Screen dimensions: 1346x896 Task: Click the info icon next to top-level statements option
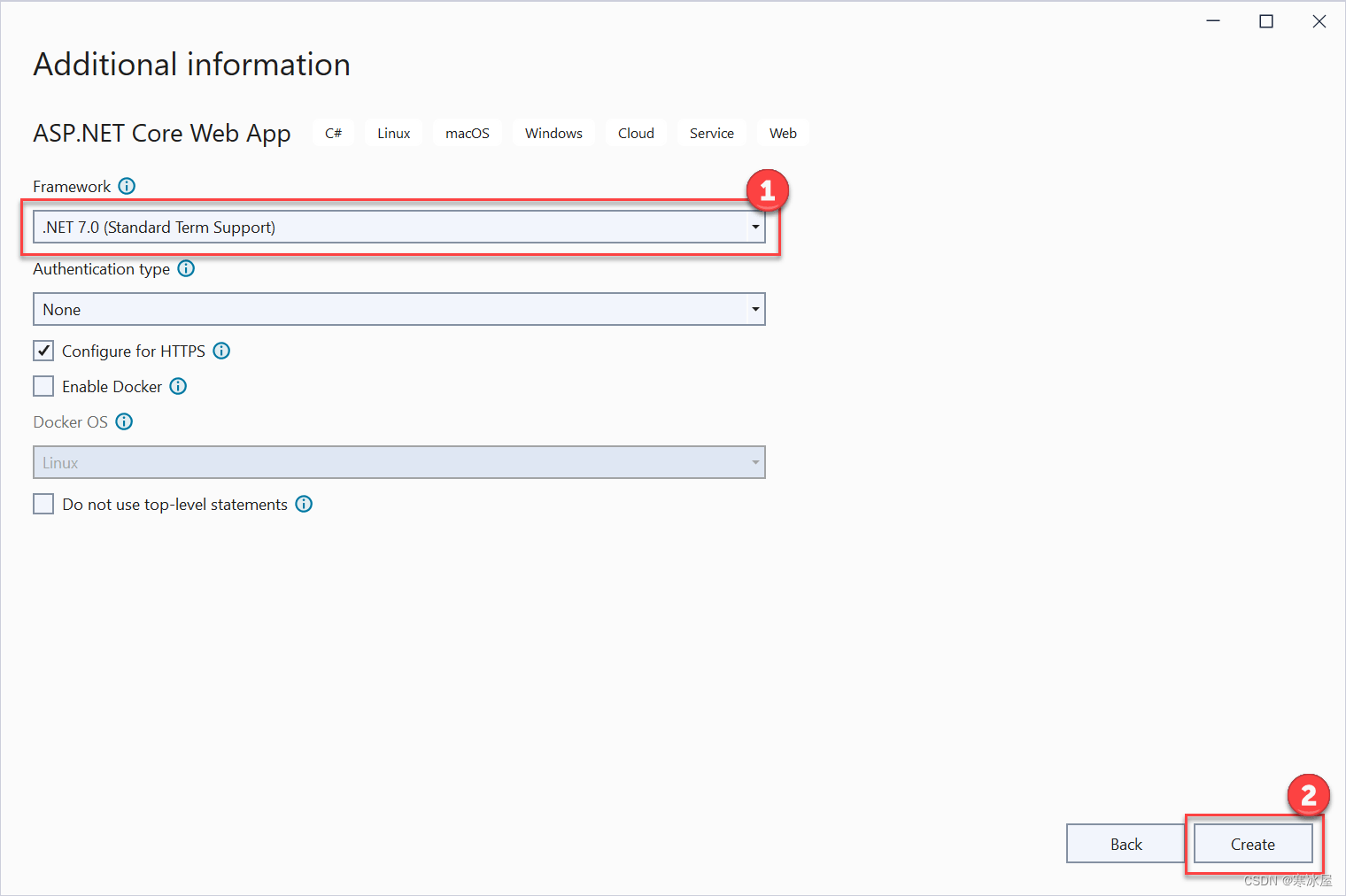(304, 504)
